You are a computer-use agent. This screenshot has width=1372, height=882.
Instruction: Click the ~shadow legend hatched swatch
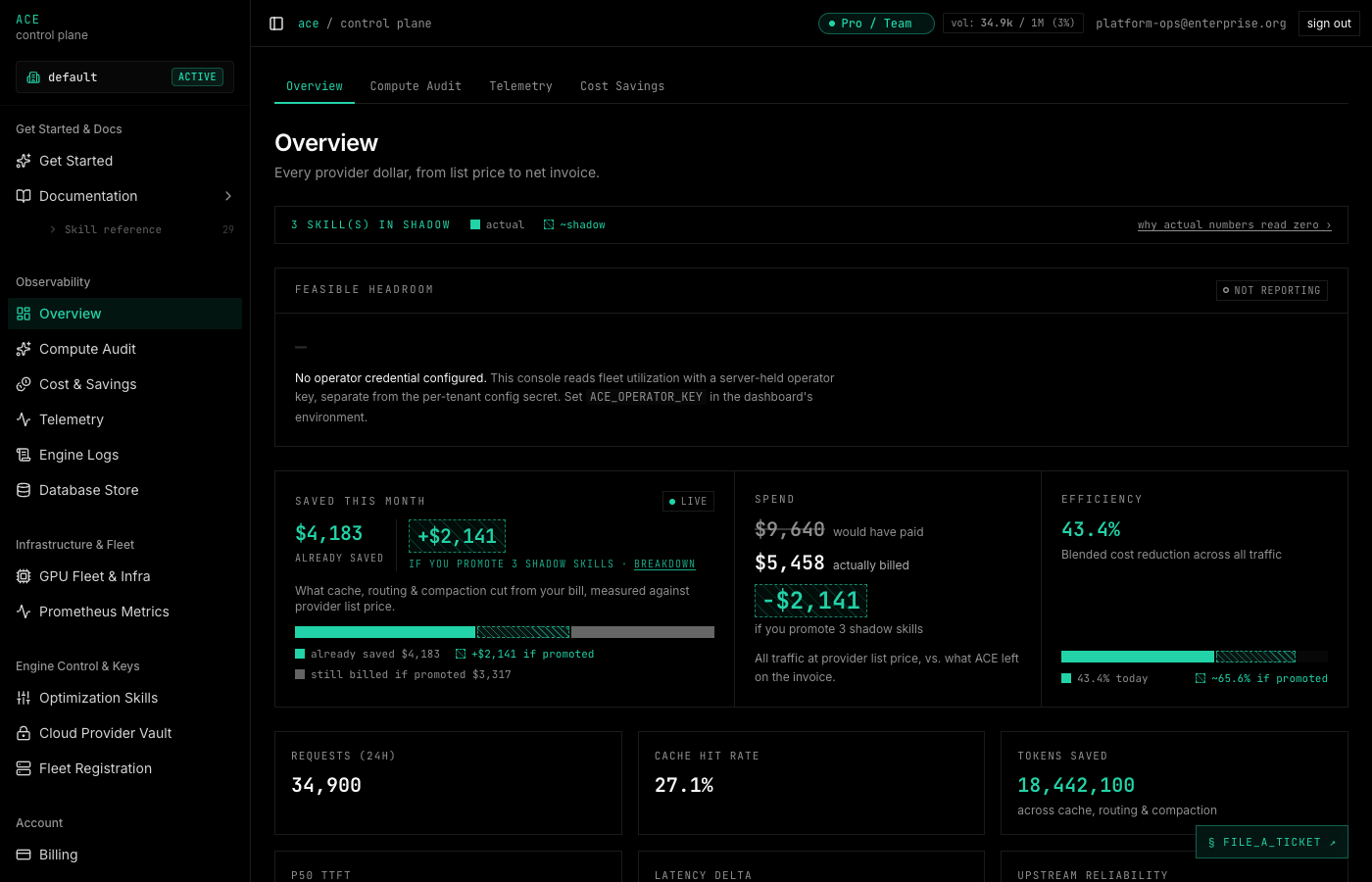tap(549, 224)
